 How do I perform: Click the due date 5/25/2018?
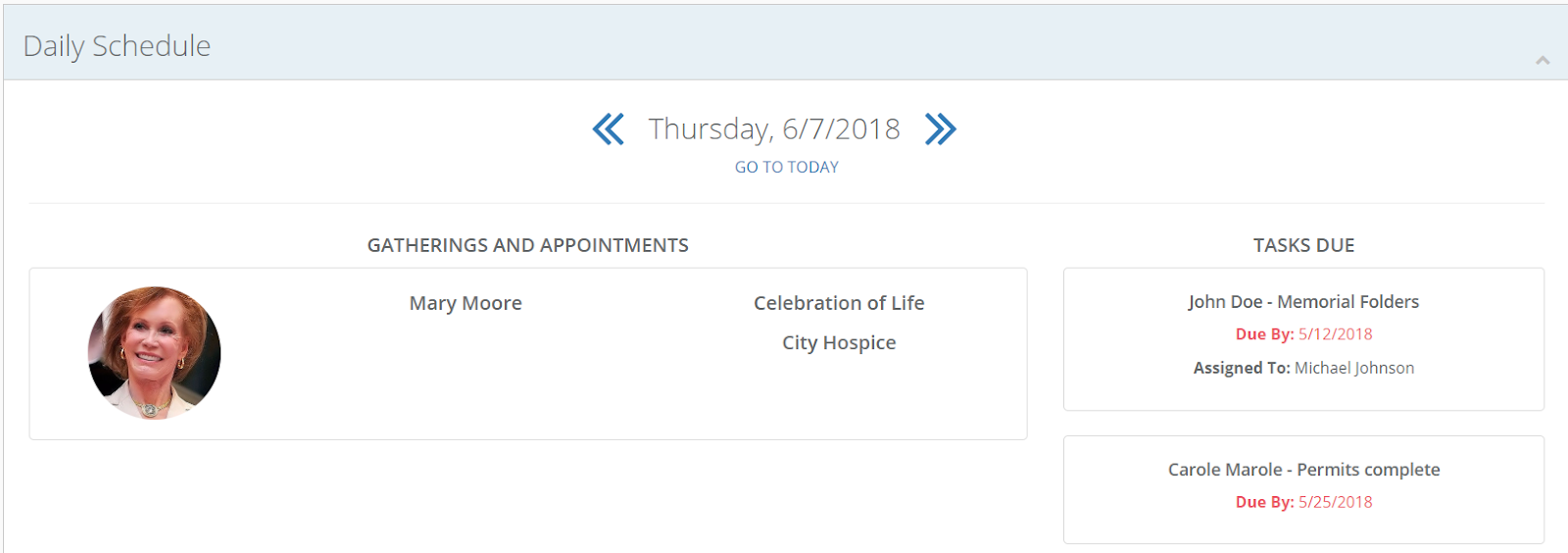1335,502
